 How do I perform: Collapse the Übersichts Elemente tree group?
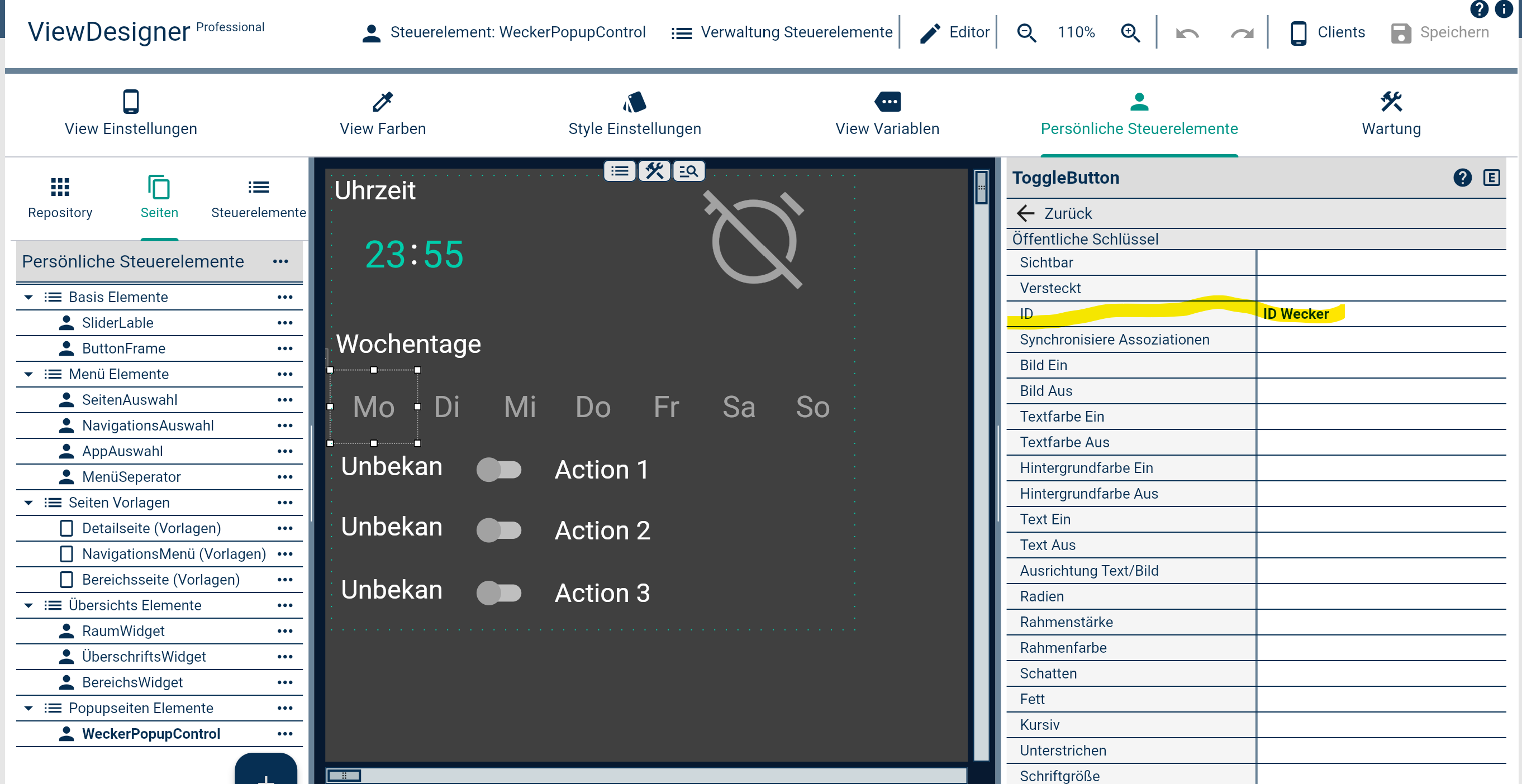coord(28,605)
